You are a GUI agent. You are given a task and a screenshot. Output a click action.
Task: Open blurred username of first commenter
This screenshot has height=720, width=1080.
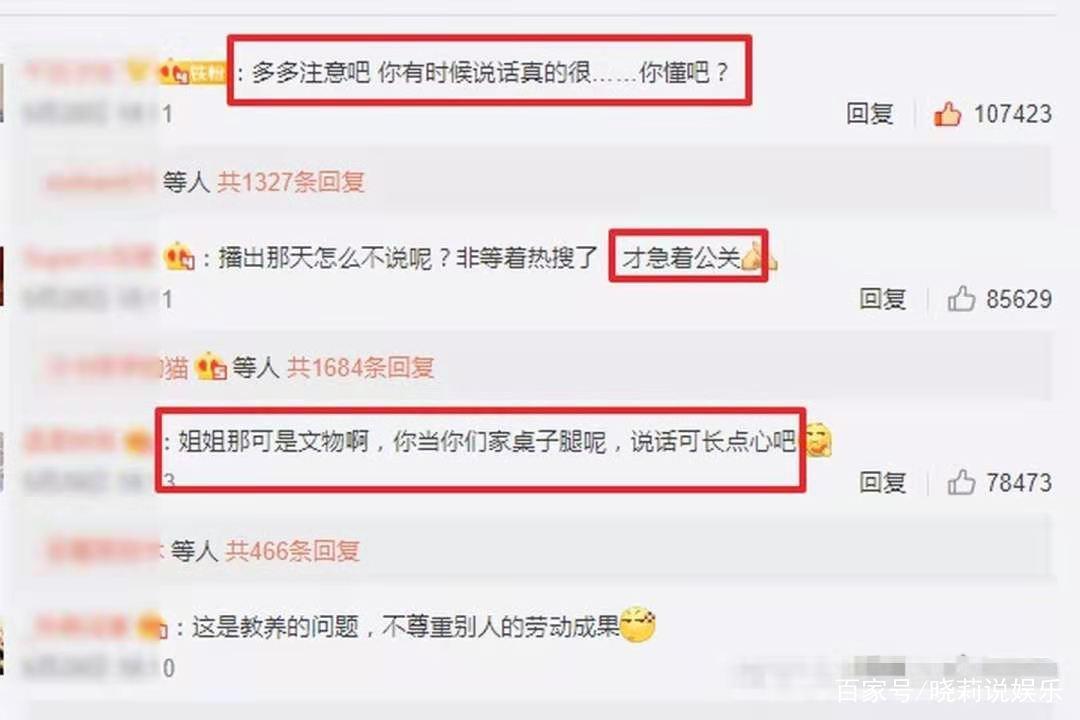click(x=68, y=72)
